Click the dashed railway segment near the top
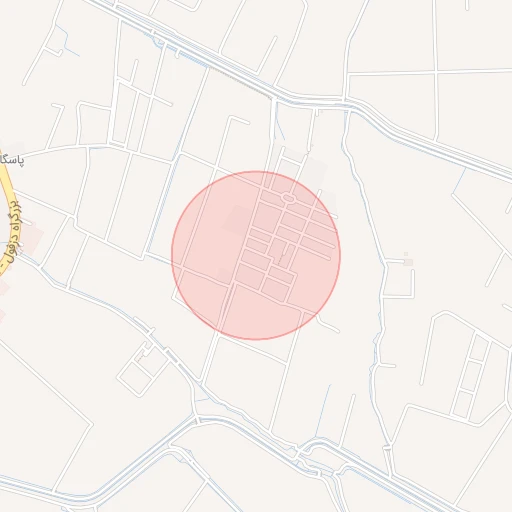Screen dimensions: 512x512 pyautogui.click(x=240, y=83)
